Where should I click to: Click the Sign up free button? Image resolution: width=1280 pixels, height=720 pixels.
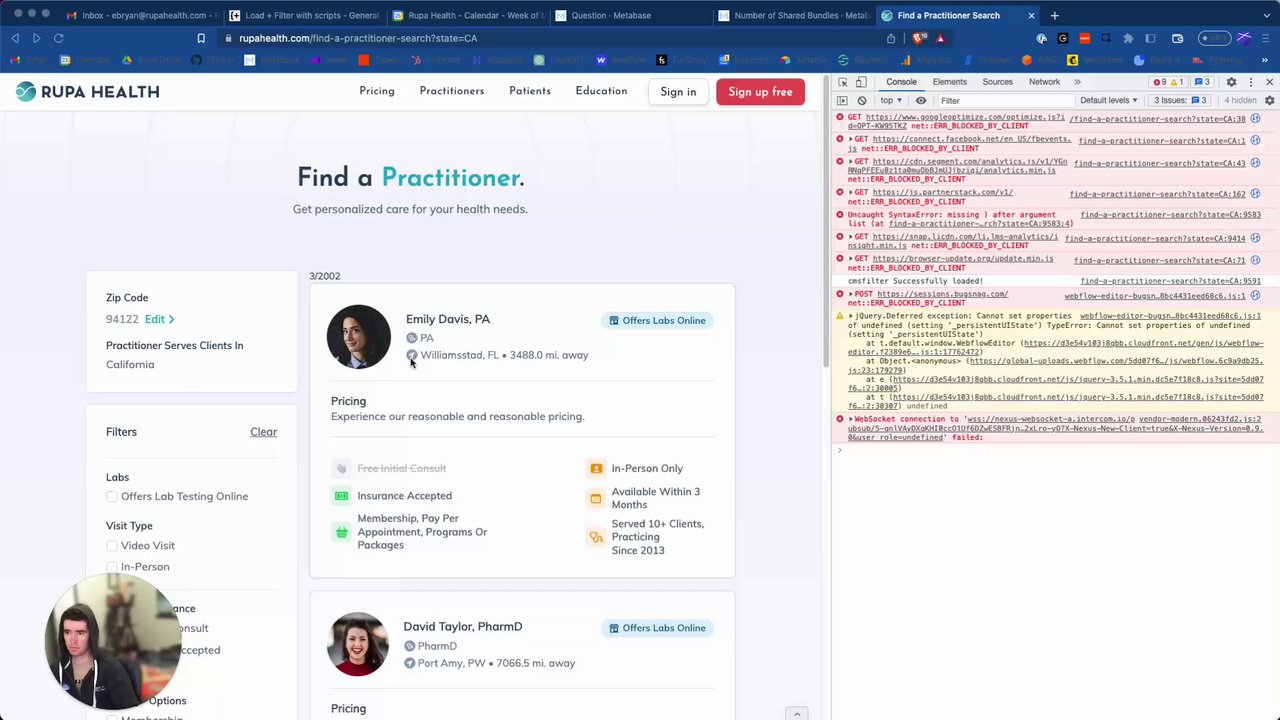click(x=760, y=92)
